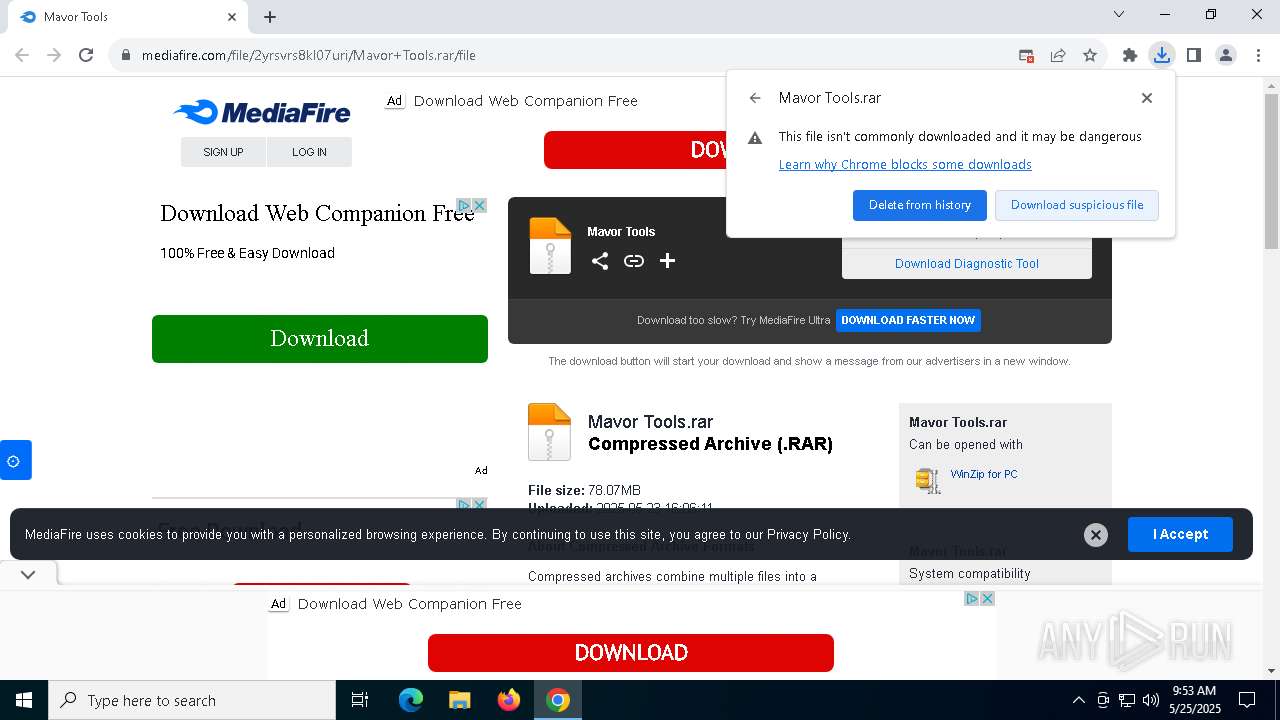Copy link with the chain icon
This screenshot has height=720, width=1280.
[634, 261]
